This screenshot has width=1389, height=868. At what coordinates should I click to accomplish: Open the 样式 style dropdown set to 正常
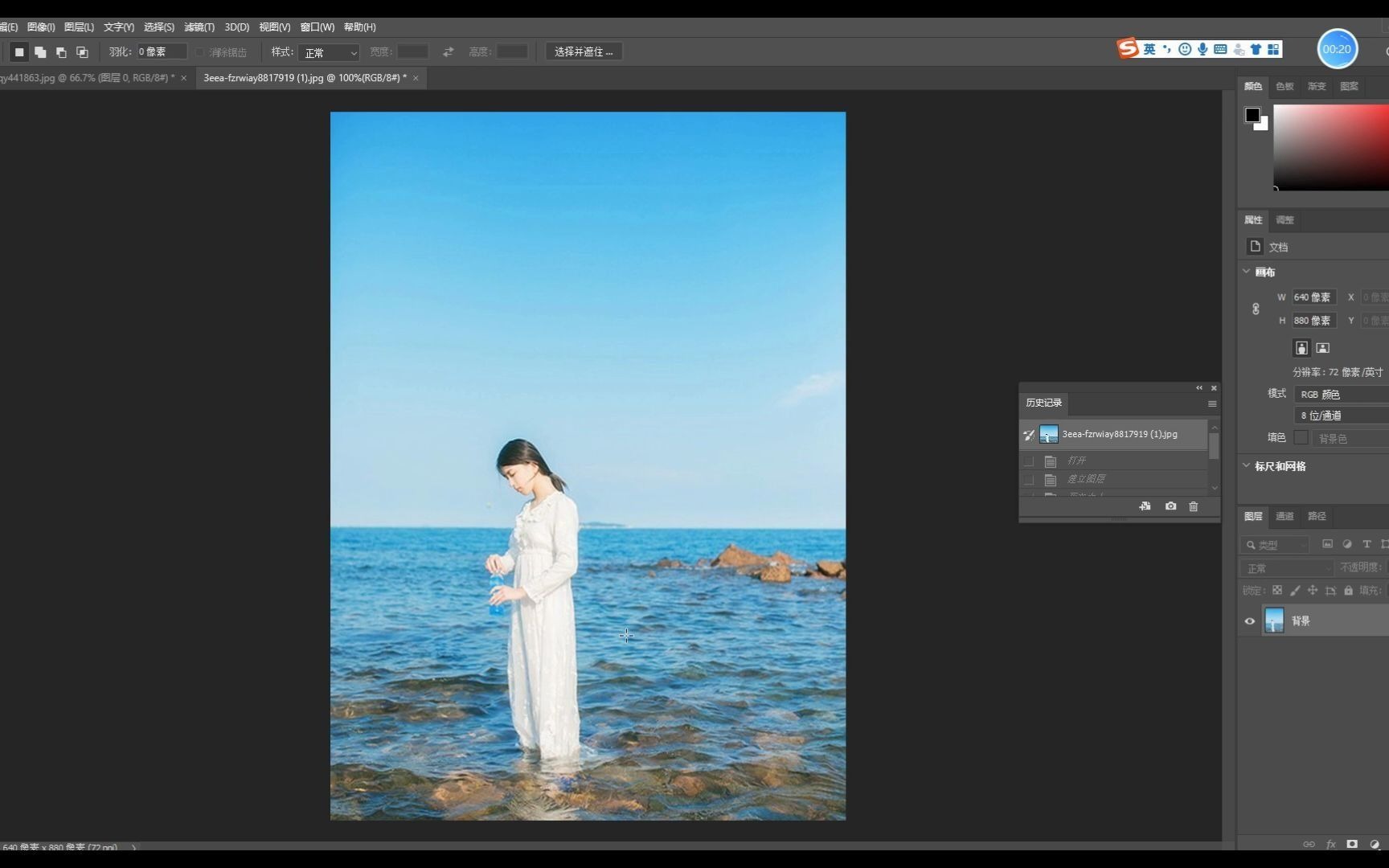(x=330, y=52)
